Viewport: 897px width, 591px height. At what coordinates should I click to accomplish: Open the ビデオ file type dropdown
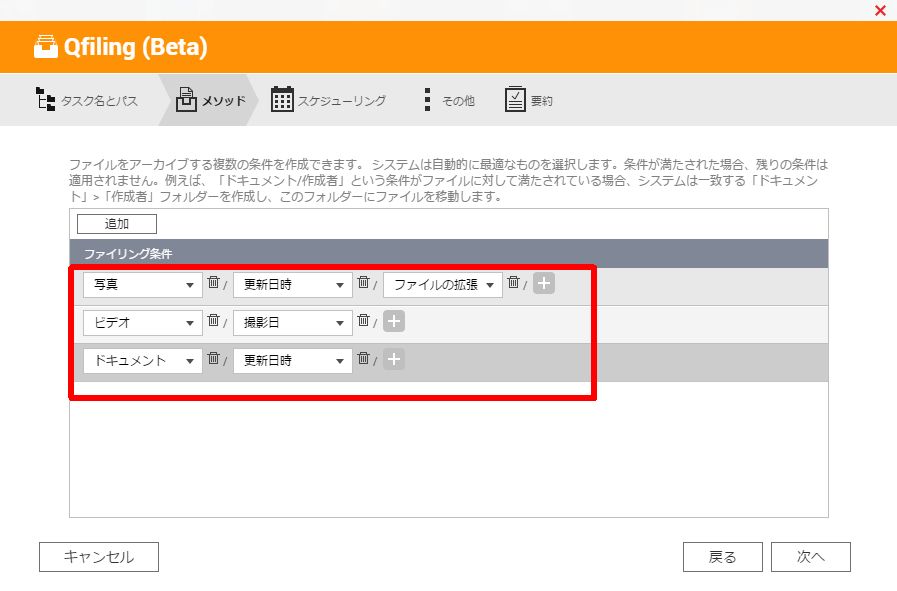[143, 323]
